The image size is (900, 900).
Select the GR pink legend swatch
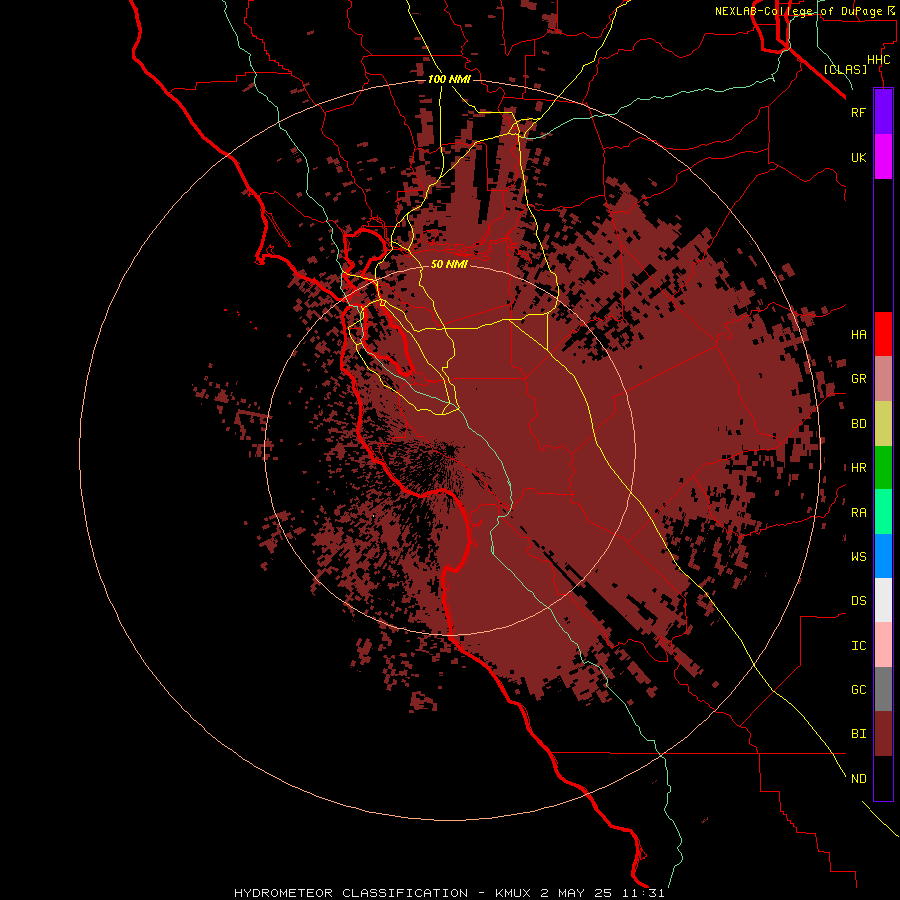coord(883,379)
